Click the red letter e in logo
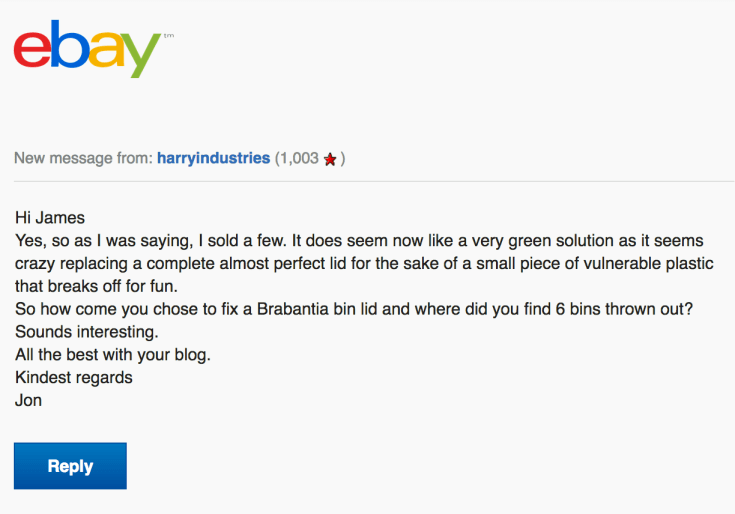 [x=32, y=51]
